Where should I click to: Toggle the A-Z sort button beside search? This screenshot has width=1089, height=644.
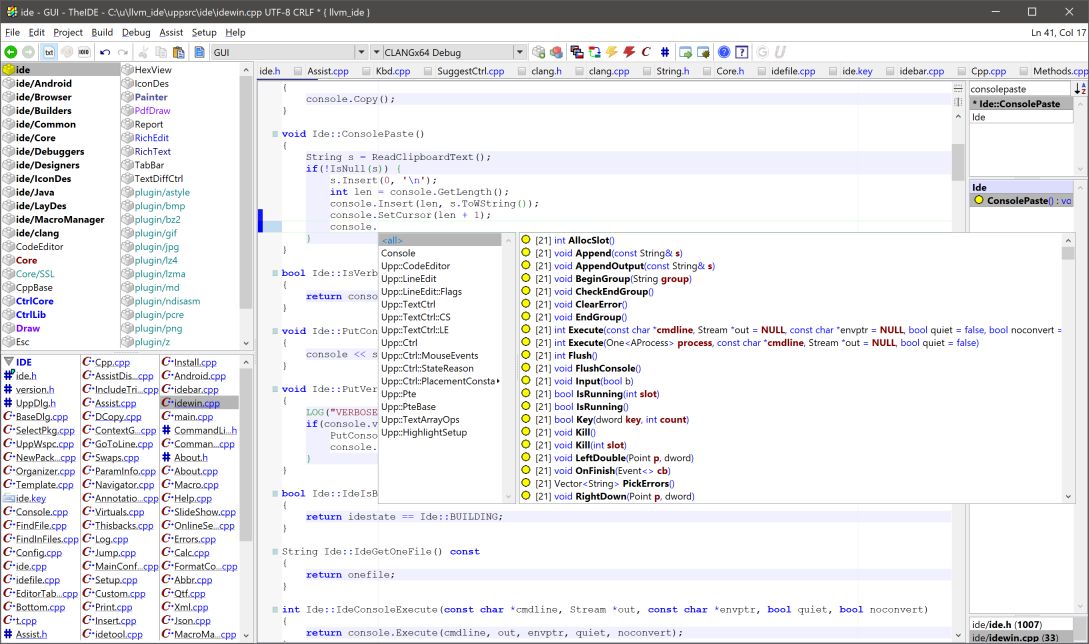1079,89
